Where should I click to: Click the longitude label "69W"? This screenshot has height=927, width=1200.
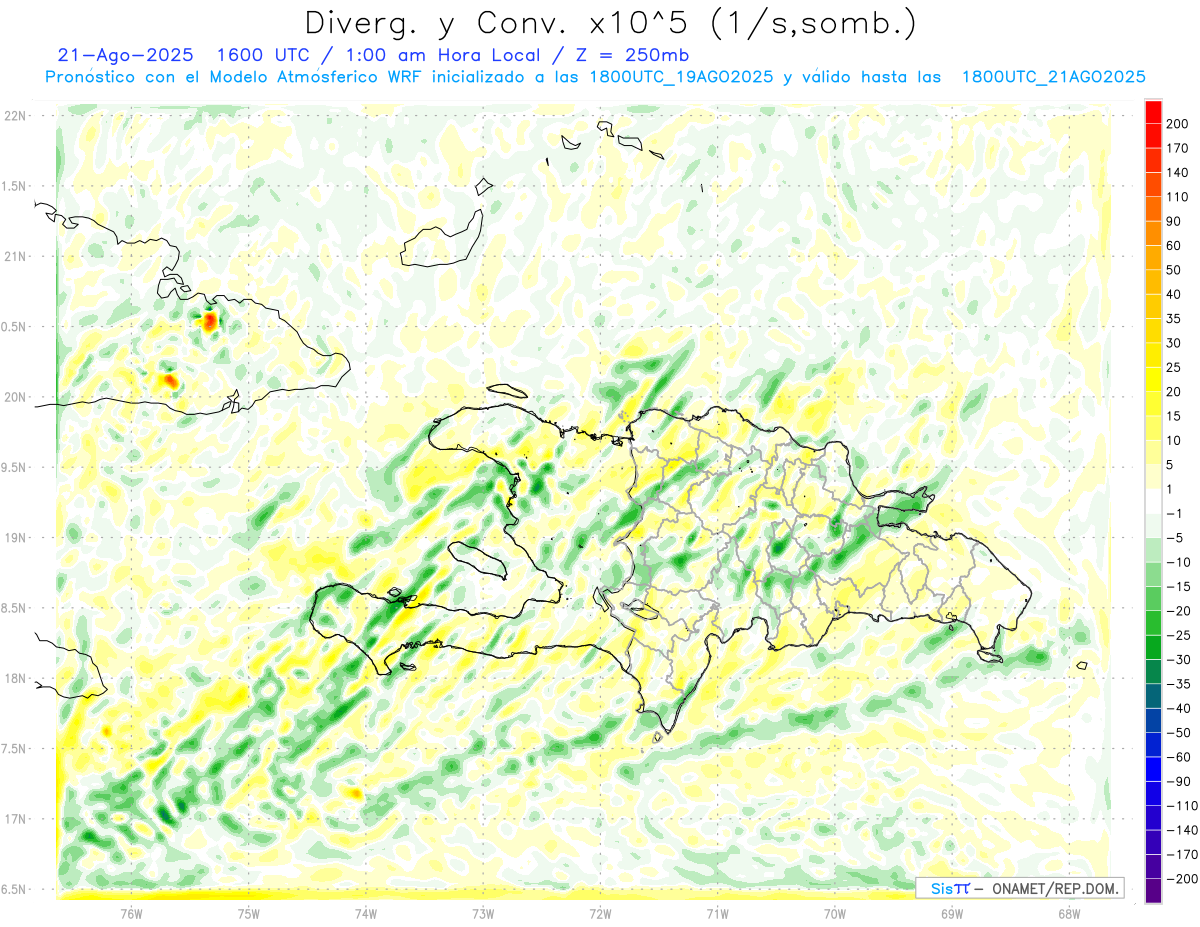[x=952, y=913]
